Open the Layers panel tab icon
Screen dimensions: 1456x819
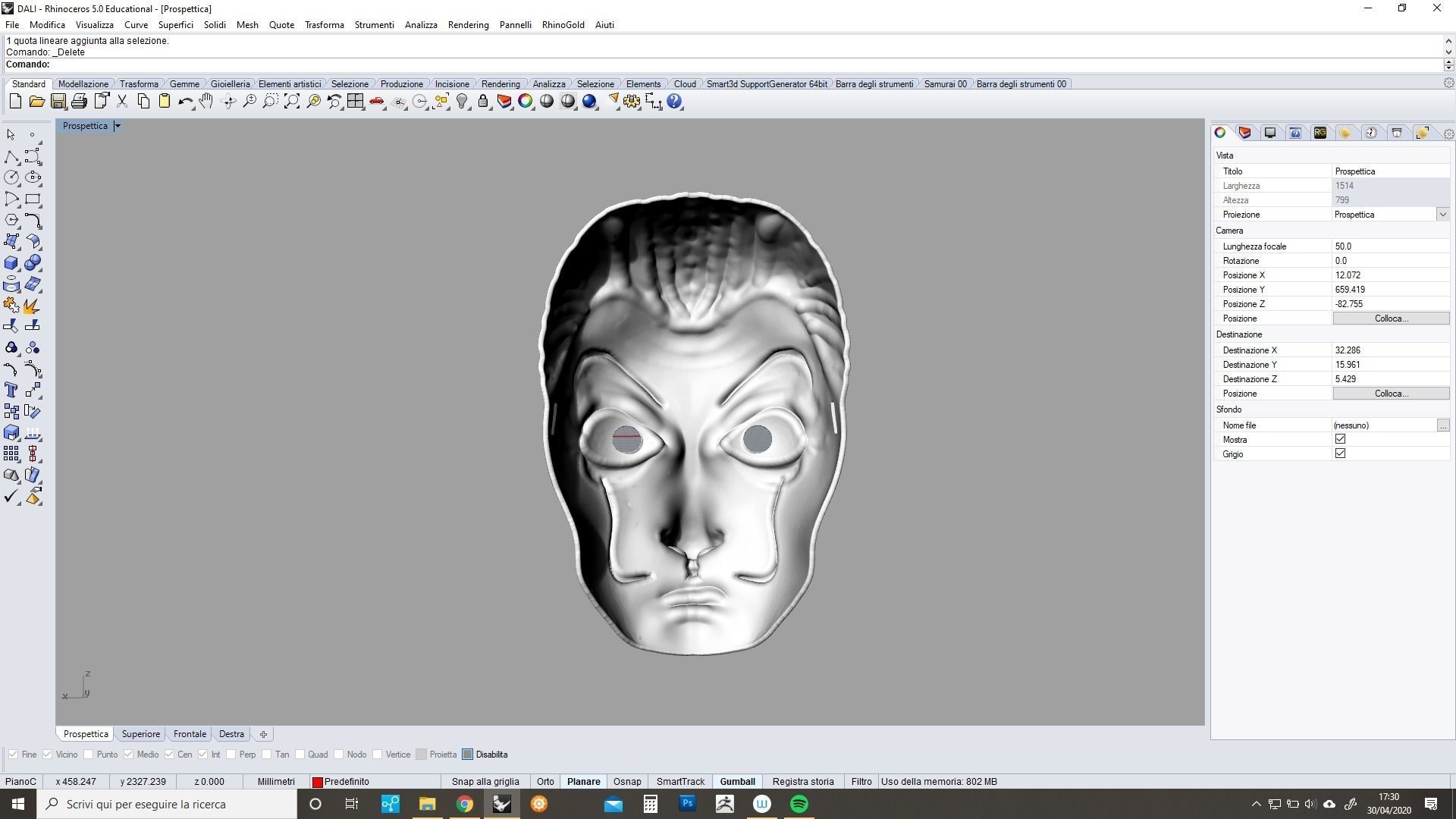coord(1244,133)
